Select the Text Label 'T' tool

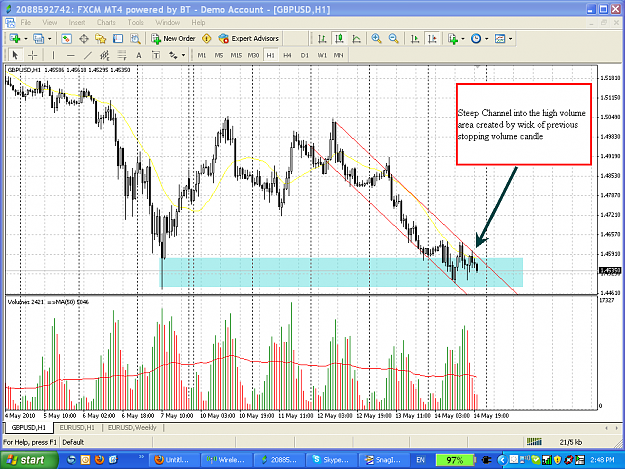point(156,55)
